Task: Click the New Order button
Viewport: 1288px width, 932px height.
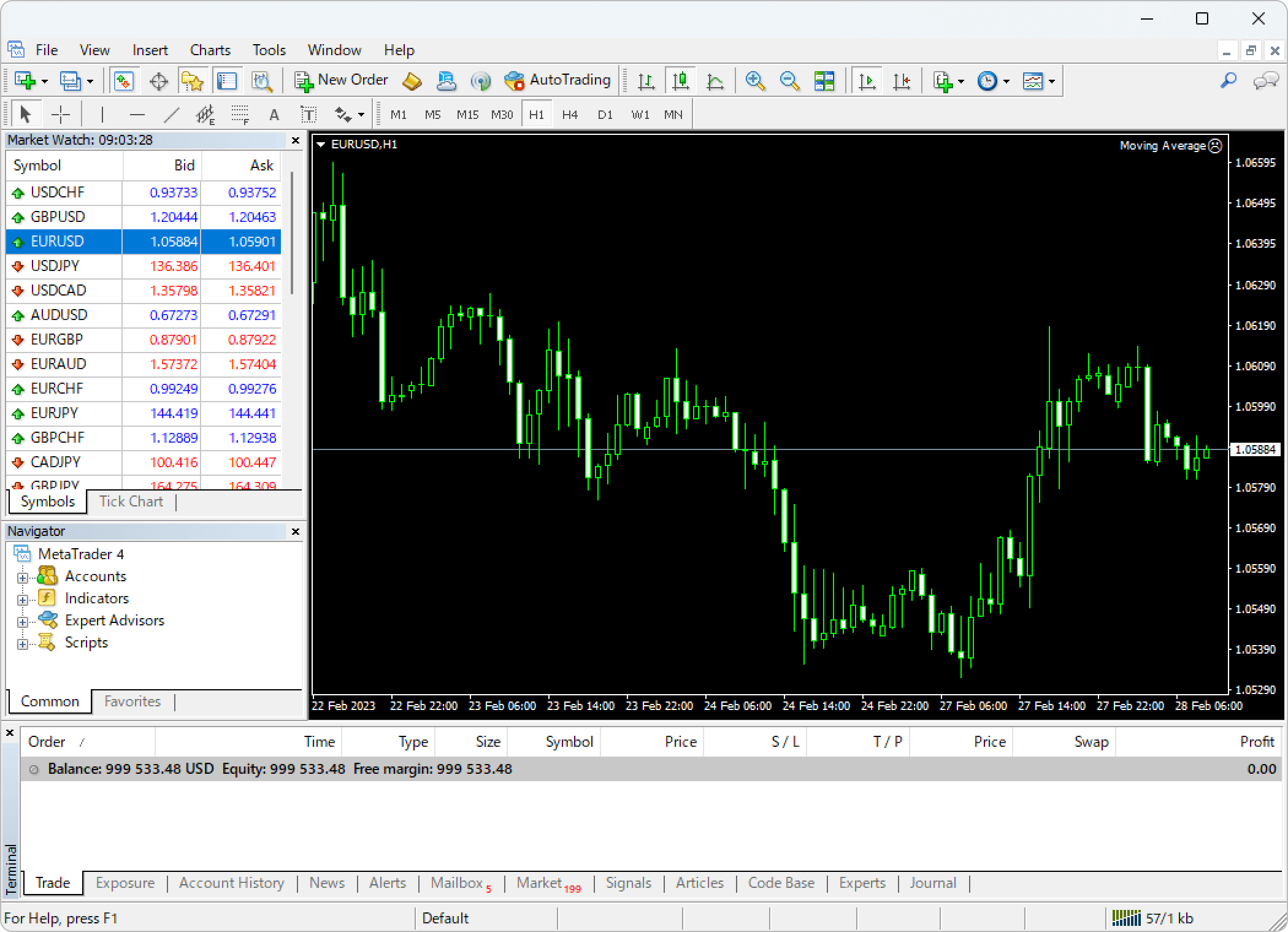Action: (x=341, y=80)
